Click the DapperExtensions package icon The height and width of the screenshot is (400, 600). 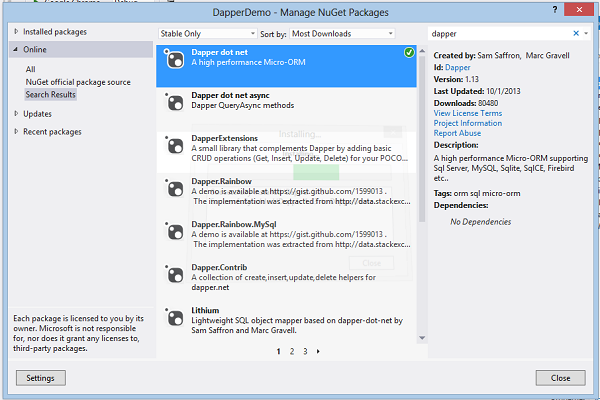[x=174, y=145]
